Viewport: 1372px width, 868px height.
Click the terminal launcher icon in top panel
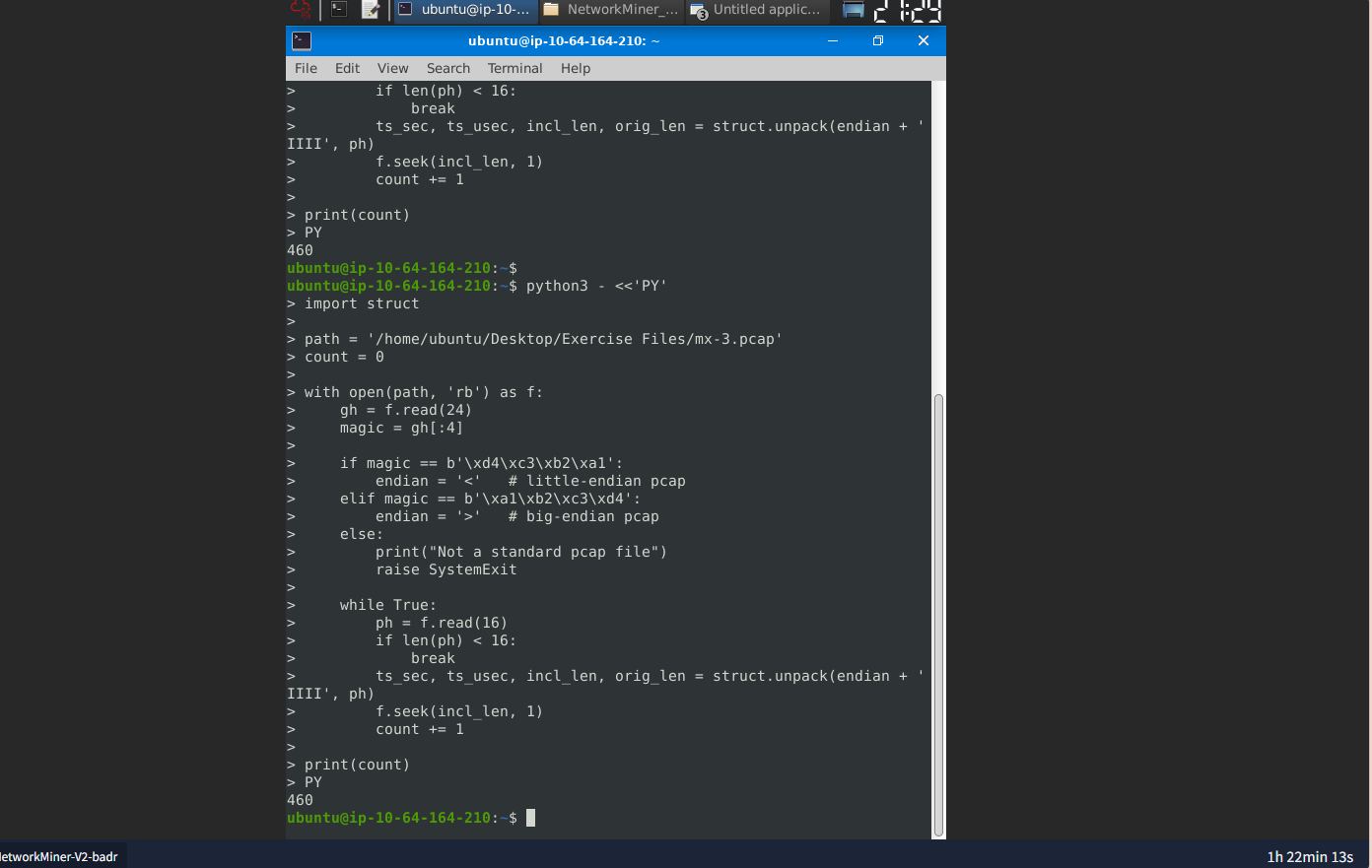pyautogui.click(x=339, y=10)
